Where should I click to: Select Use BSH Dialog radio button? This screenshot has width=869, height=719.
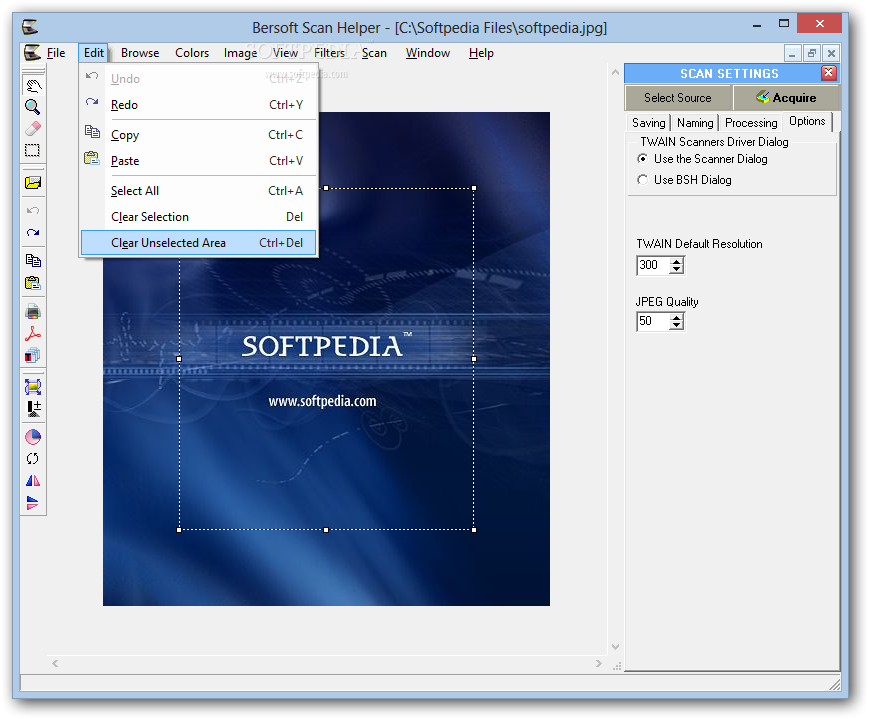(642, 180)
